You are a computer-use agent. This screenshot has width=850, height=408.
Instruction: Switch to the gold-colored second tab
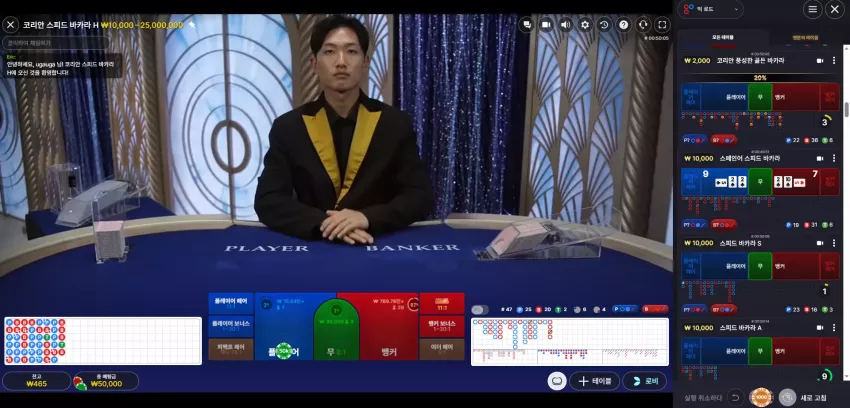805,37
